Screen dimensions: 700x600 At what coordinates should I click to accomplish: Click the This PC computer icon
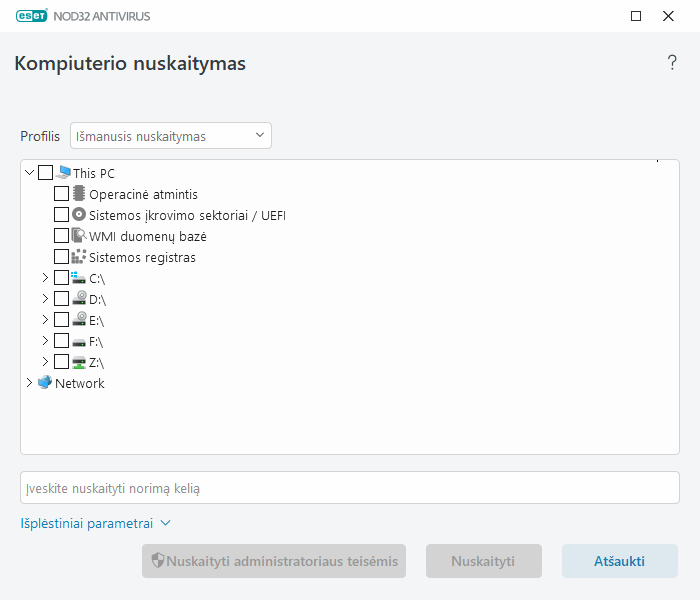pos(63,173)
